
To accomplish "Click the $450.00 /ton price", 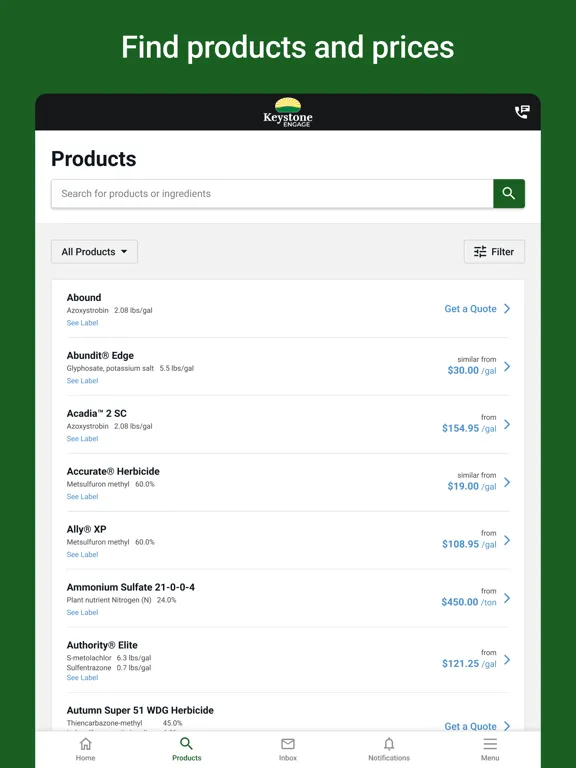I will pos(469,601).
